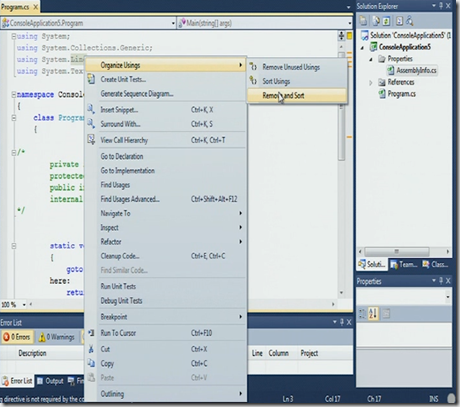
Task: Open the Navigate To submenu
Action: [x=166, y=213]
